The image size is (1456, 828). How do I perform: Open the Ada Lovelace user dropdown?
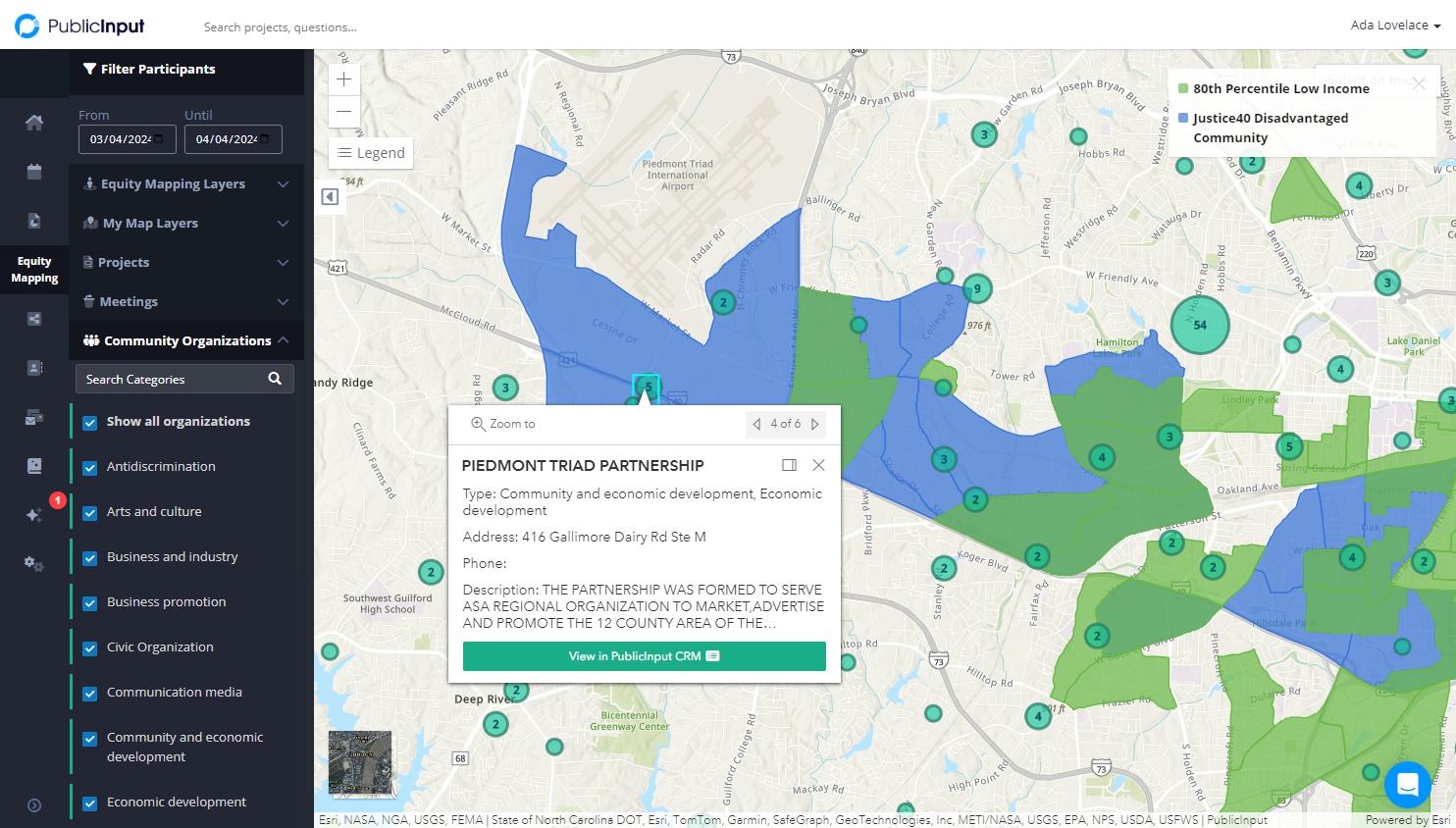1395,26
